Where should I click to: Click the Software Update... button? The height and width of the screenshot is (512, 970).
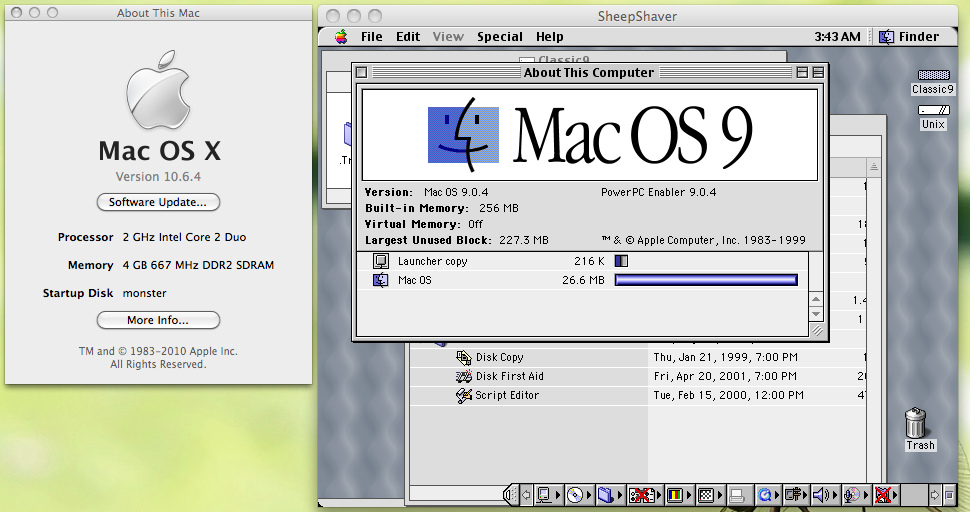point(158,202)
